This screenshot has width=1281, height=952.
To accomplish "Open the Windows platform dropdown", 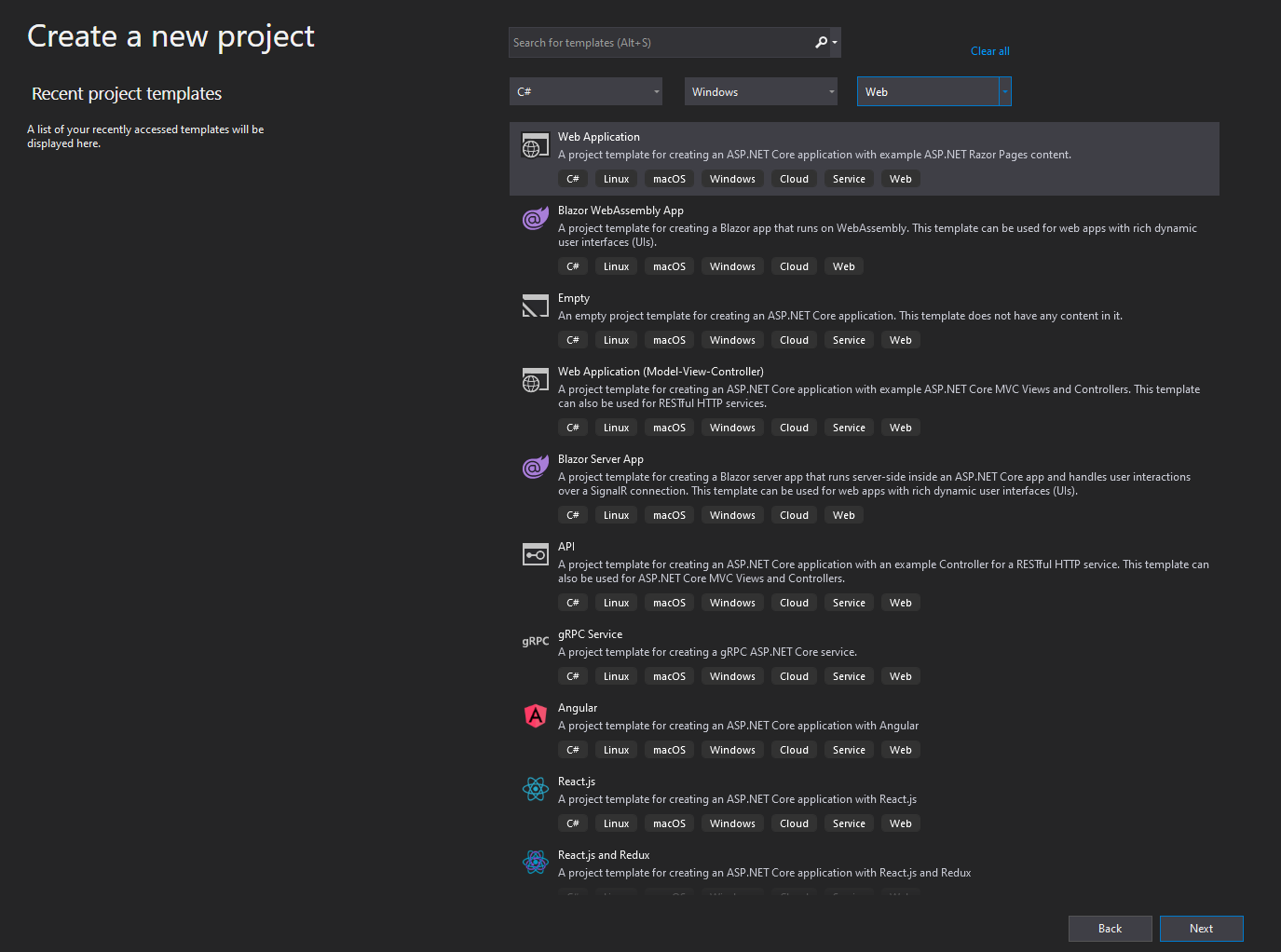I will coord(760,90).
